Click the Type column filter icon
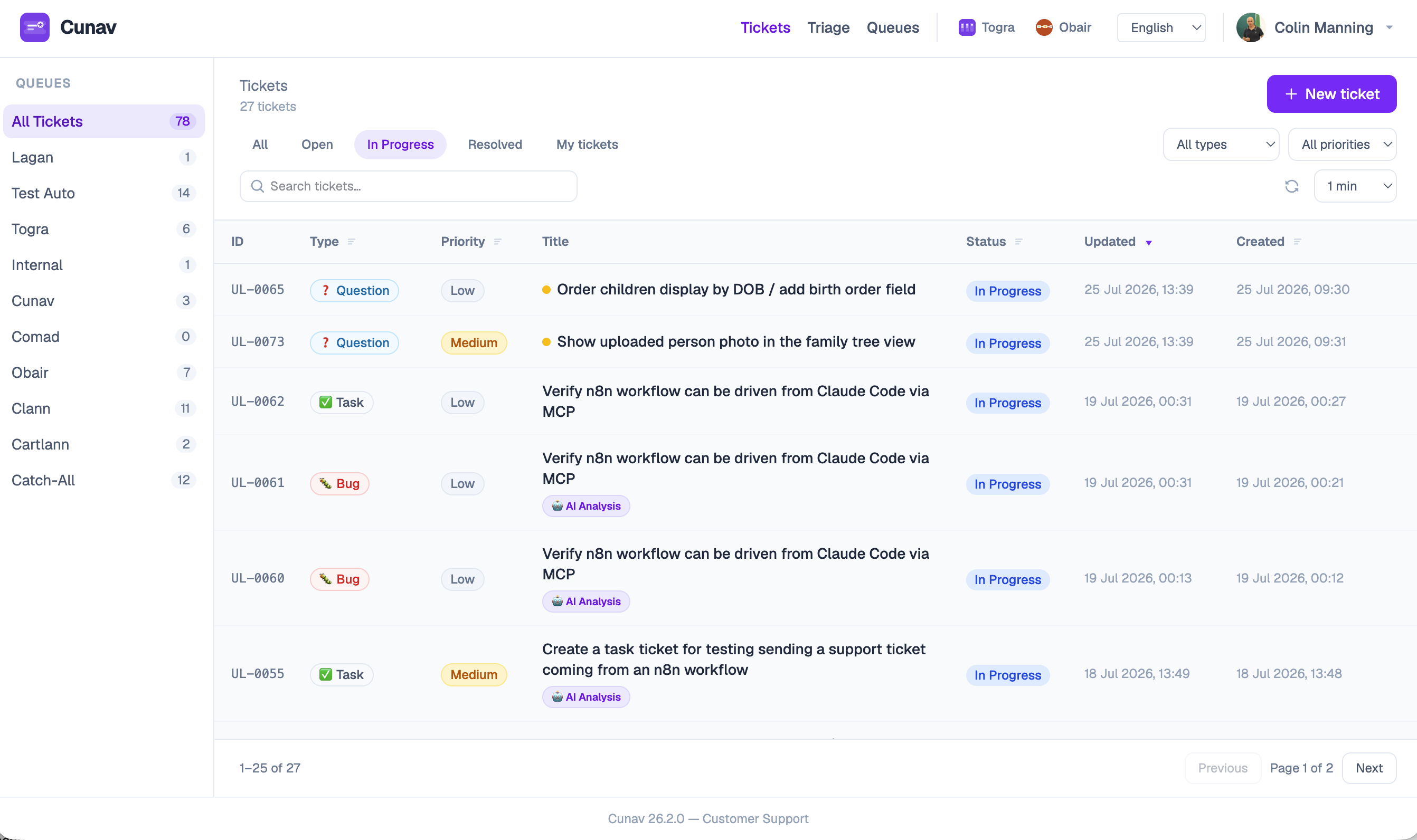The width and height of the screenshot is (1417, 840). pyautogui.click(x=351, y=242)
